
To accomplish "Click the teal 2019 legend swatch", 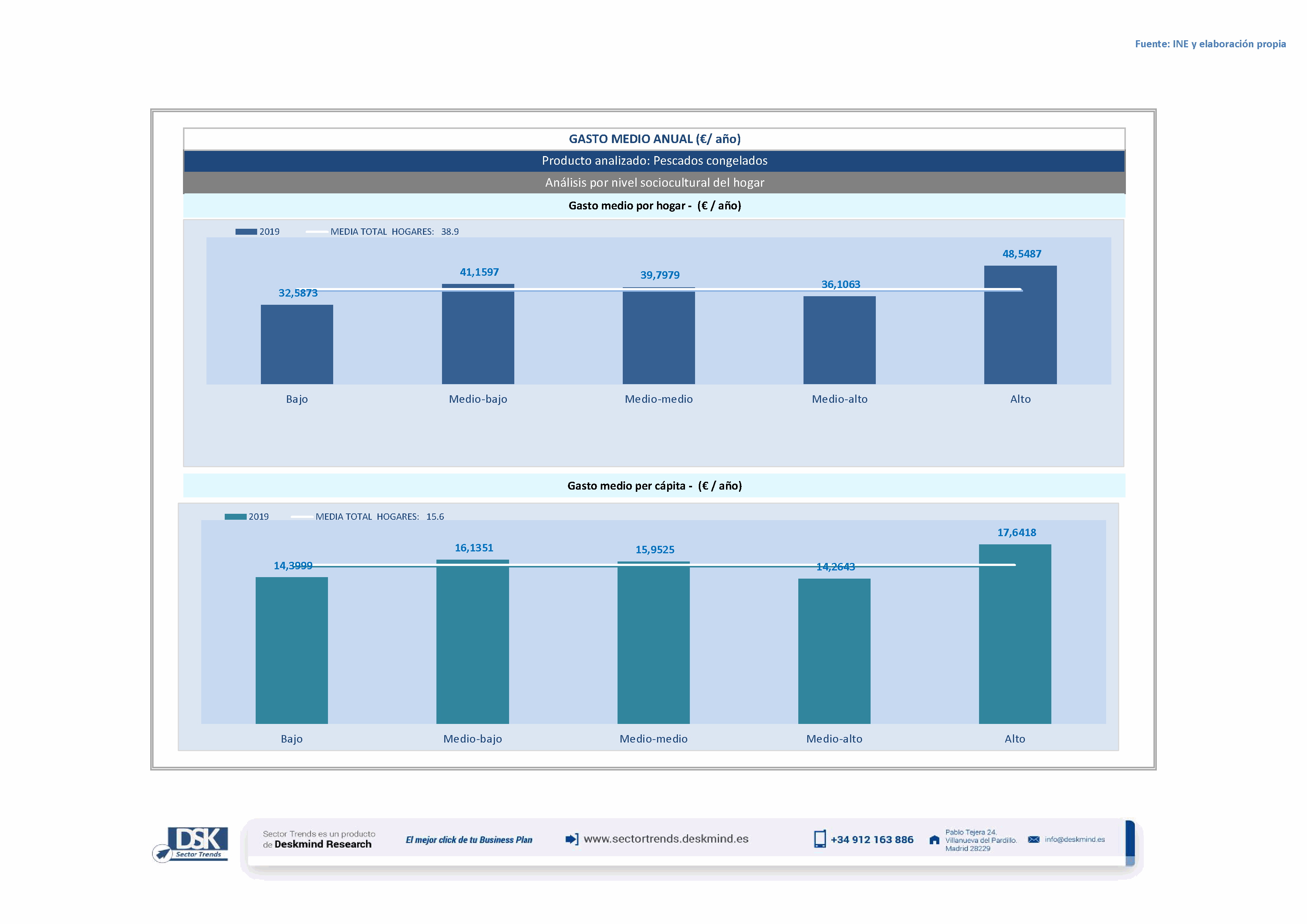I will point(235,517).
